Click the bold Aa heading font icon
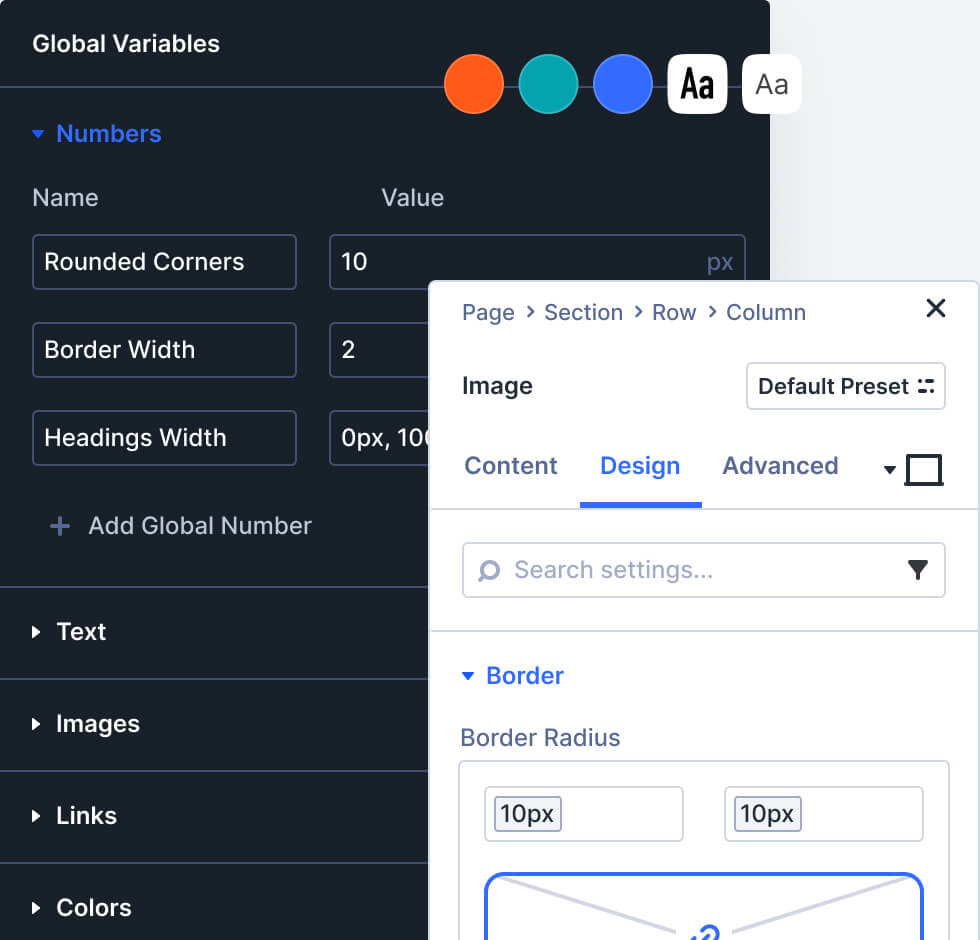Screen dimensions: 980x940 click(697, 84)
